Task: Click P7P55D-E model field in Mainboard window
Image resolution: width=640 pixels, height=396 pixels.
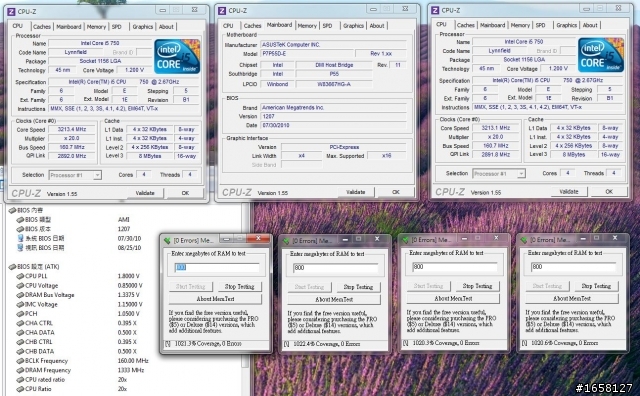Action: (307, 53)
